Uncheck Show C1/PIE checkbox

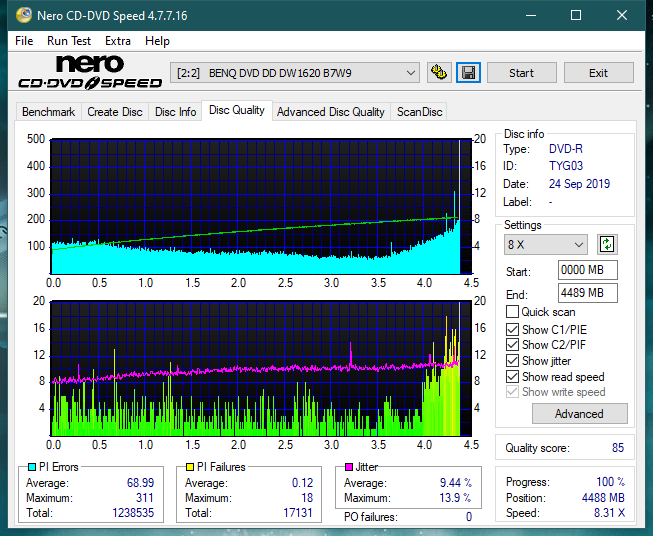512,329
